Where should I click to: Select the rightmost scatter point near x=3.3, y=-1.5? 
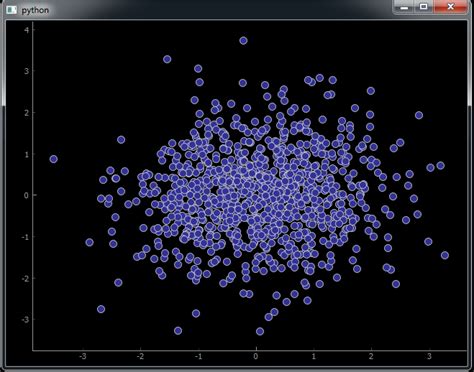[445, 255]
